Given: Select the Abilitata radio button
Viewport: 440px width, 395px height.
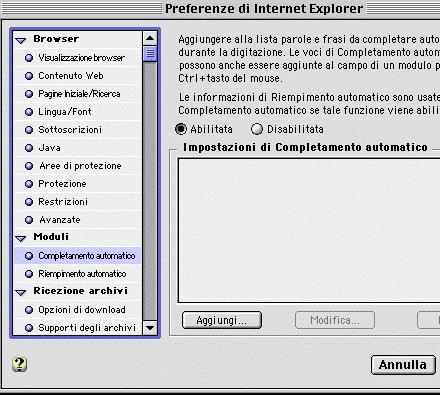Looking at the screenshot, I should [181, 129].
